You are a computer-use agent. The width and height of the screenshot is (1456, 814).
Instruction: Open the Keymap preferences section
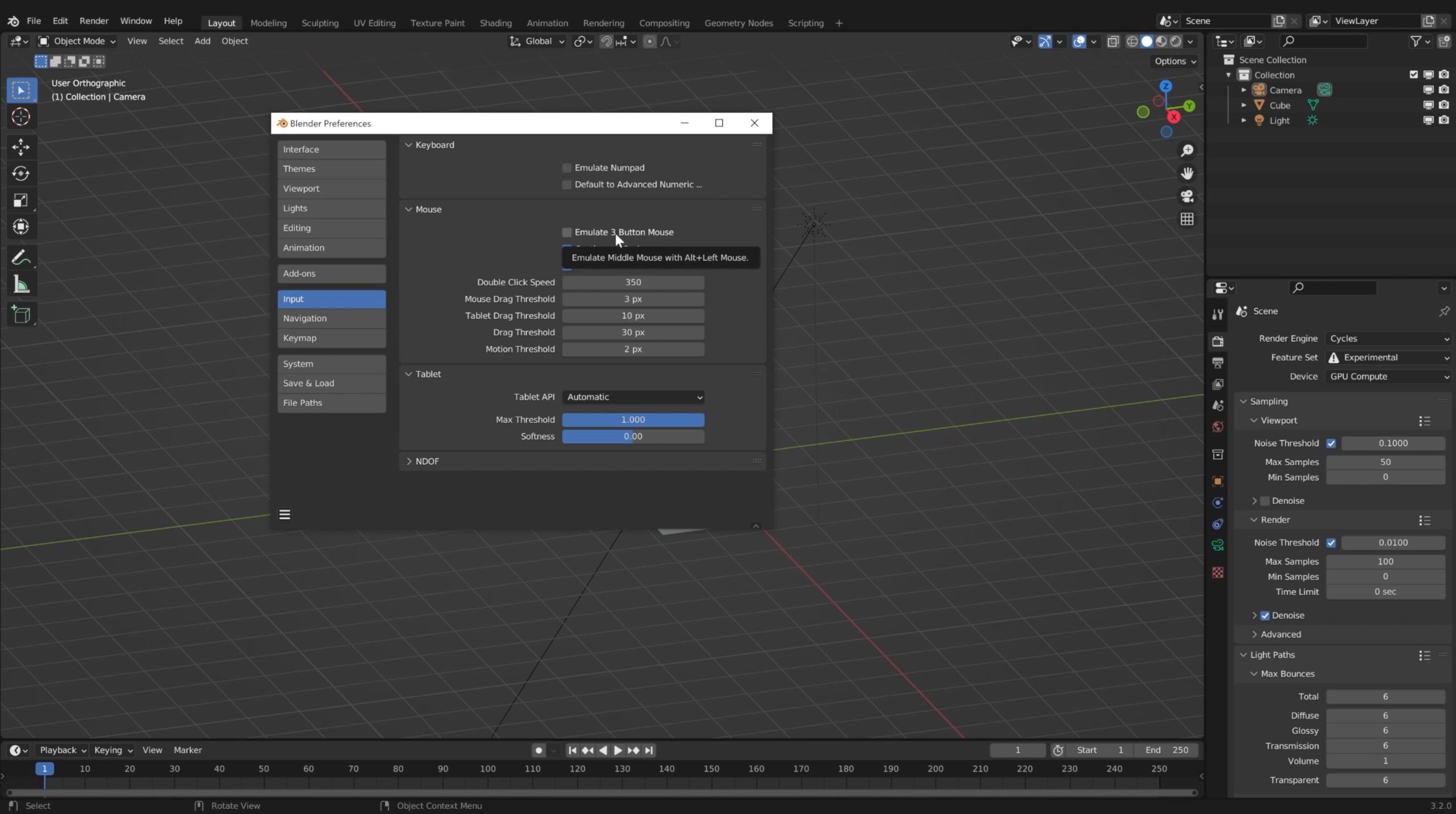(332, 338)
